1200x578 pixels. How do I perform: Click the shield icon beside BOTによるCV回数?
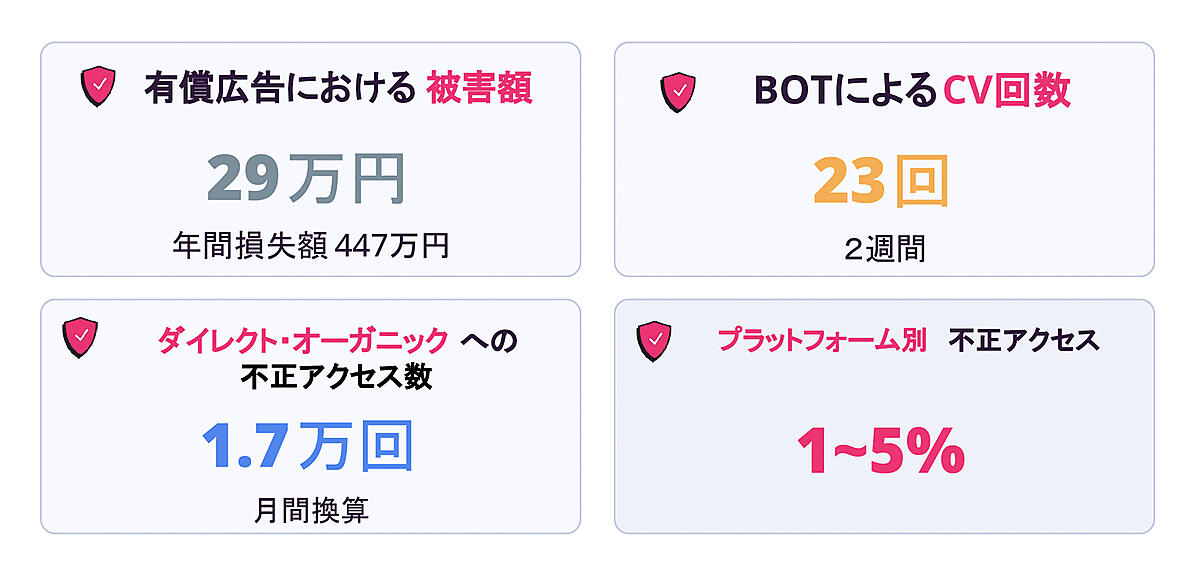click(678, 91)
